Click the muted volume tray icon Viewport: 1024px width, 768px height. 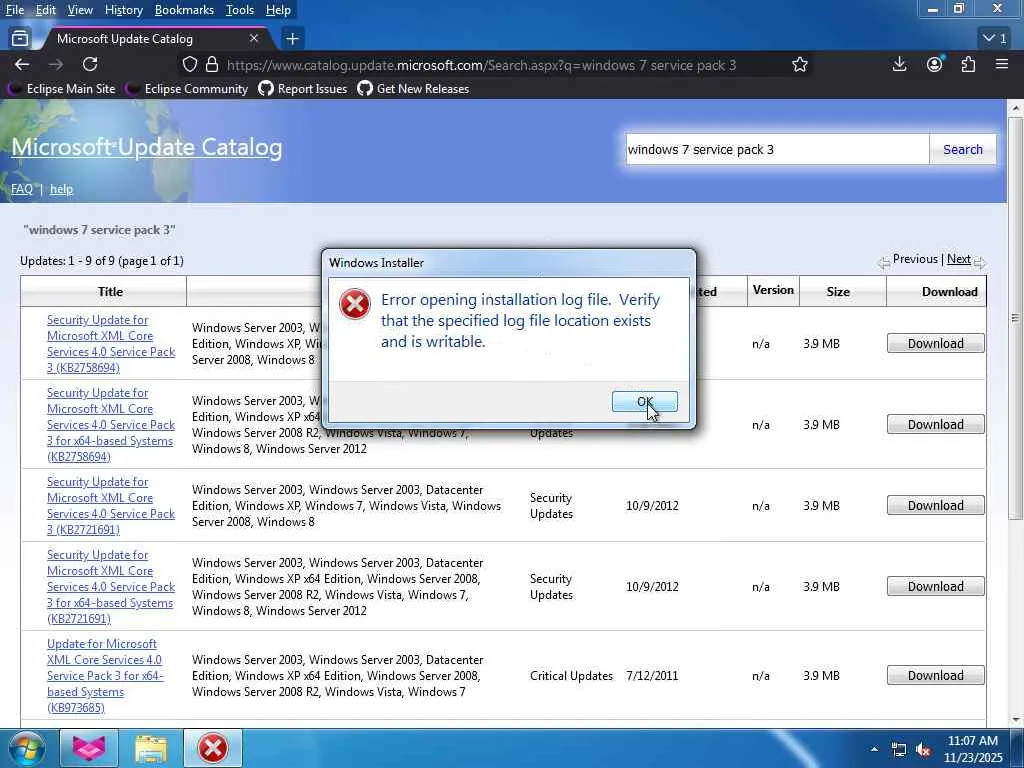pos(923,750)
